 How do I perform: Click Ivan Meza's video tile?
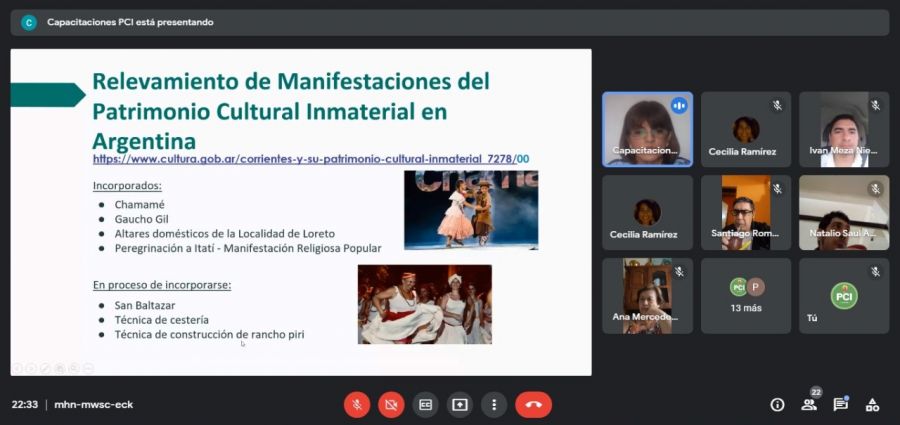point(844,129)
